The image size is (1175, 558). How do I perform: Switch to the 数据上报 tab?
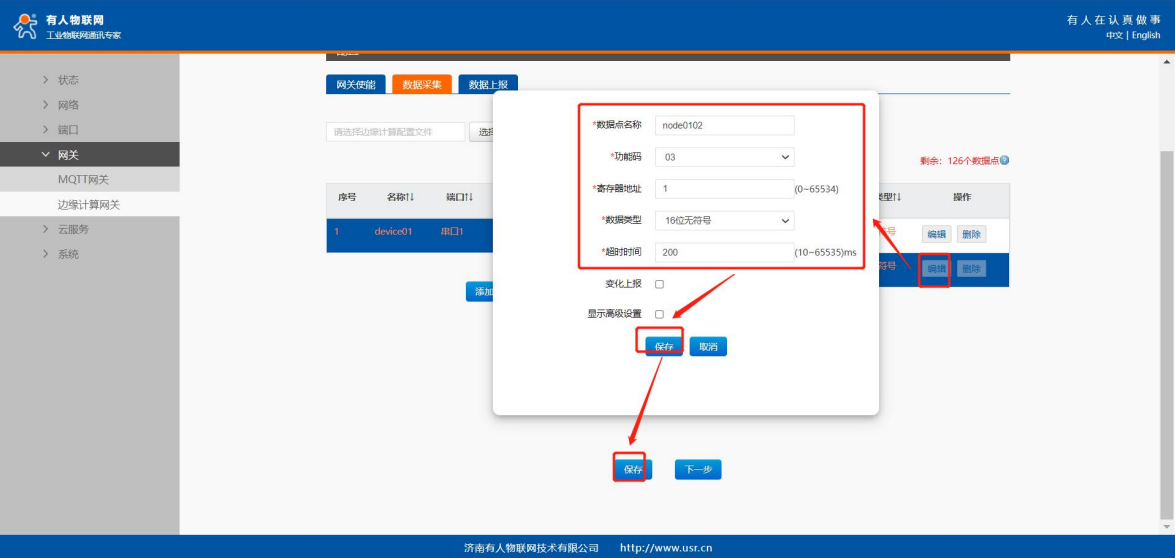(488, 85)
